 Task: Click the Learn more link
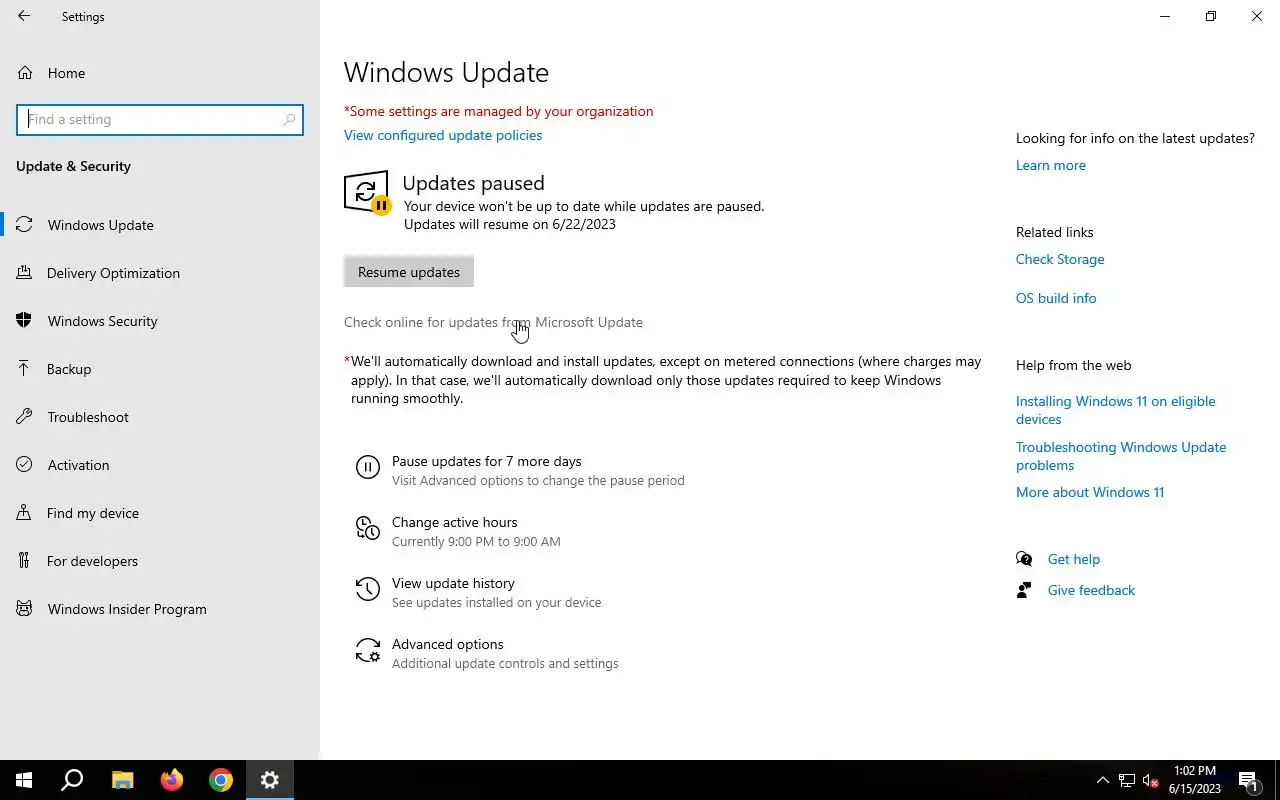pyautogui.click(x=1051, y=165)
